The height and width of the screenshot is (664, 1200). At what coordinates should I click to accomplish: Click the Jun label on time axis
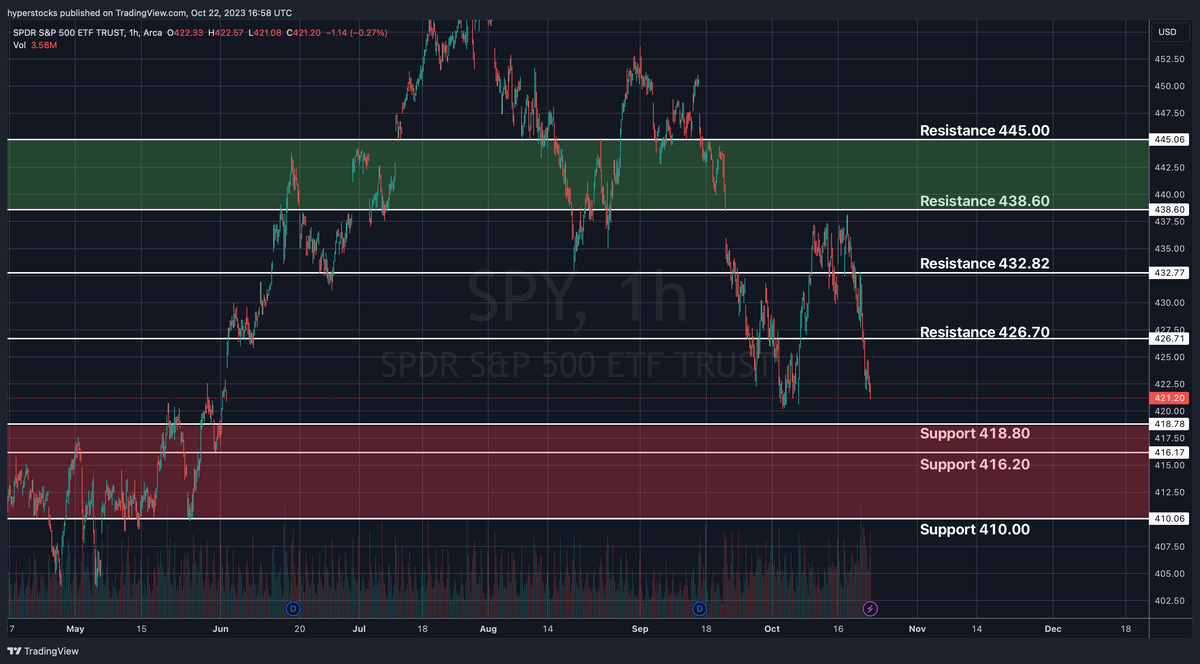click(221, 629)
